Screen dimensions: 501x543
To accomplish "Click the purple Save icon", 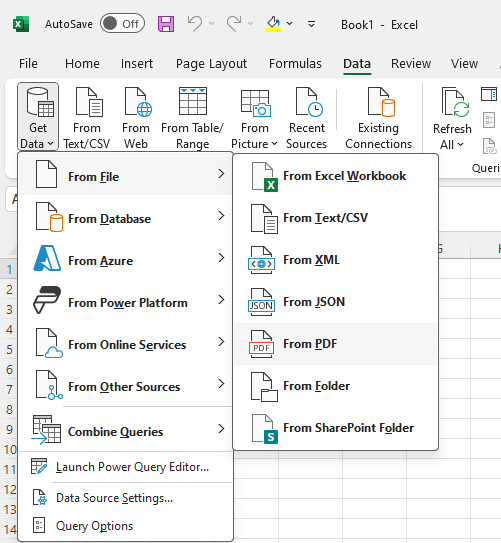I will pyautogui.click(x=166, y=24).
